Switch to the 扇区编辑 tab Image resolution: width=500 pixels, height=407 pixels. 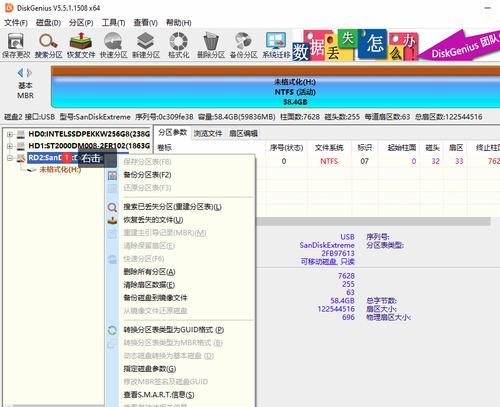tap(243, 134)
